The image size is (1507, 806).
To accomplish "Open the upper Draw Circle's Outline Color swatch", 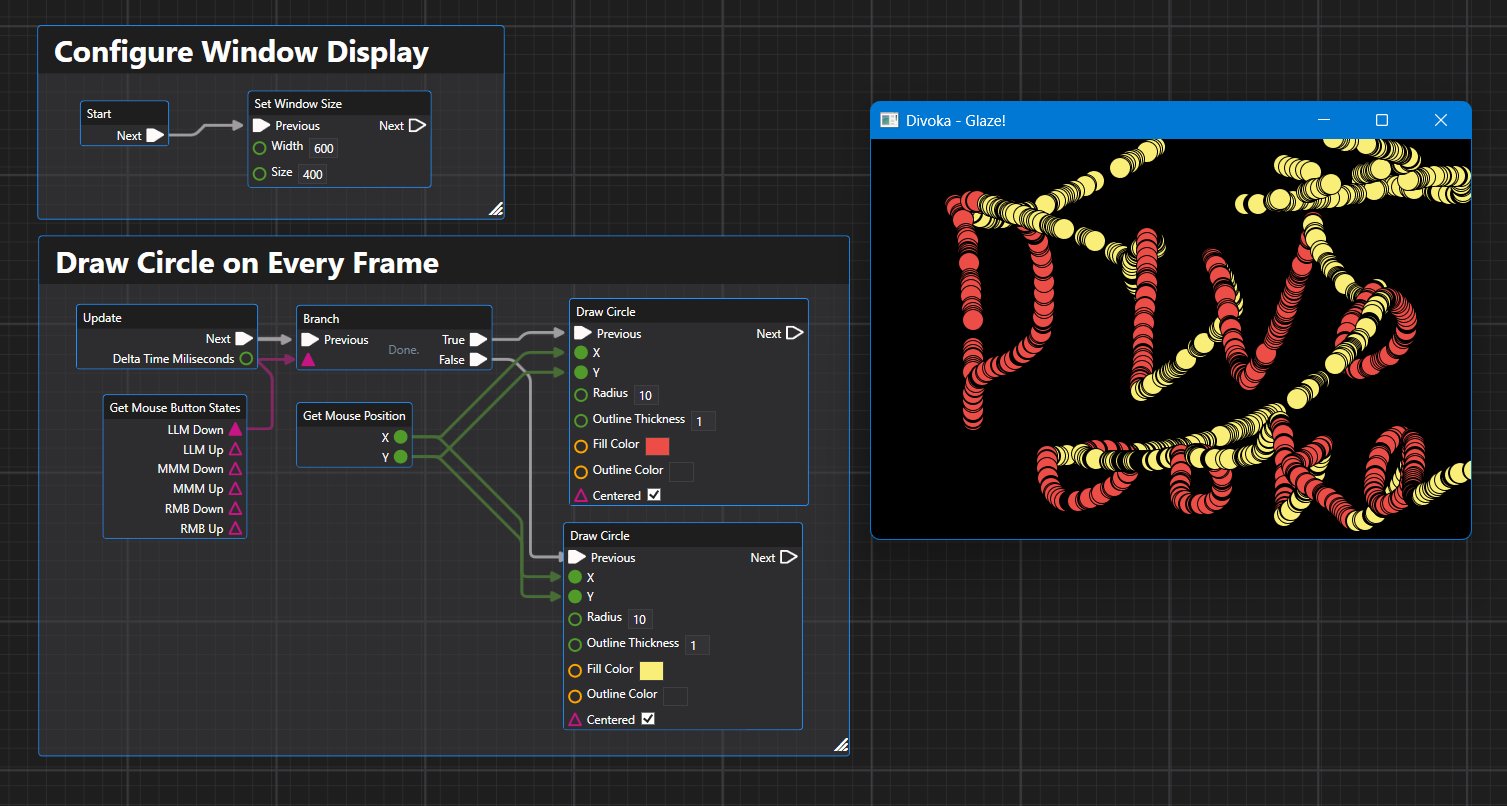I will point(681,471).
